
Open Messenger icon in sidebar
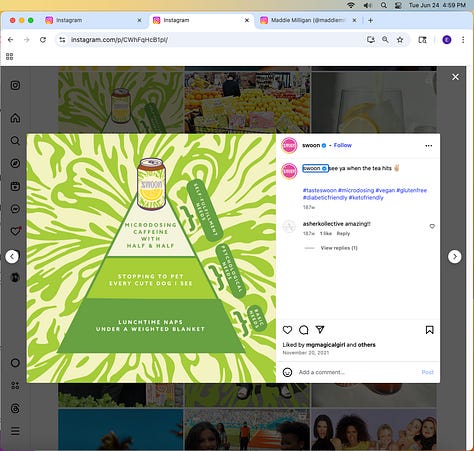pyautogui.click(x=15, y=209)
